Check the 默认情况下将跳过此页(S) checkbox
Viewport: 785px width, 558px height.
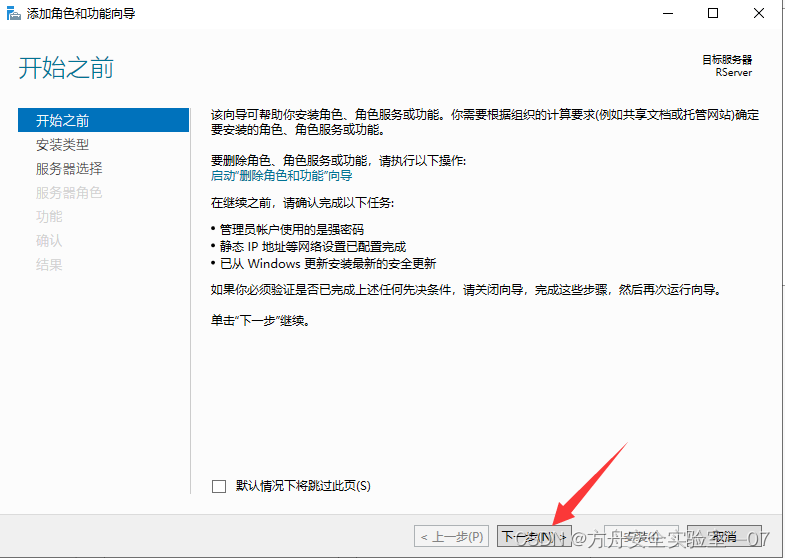point(219,486)
